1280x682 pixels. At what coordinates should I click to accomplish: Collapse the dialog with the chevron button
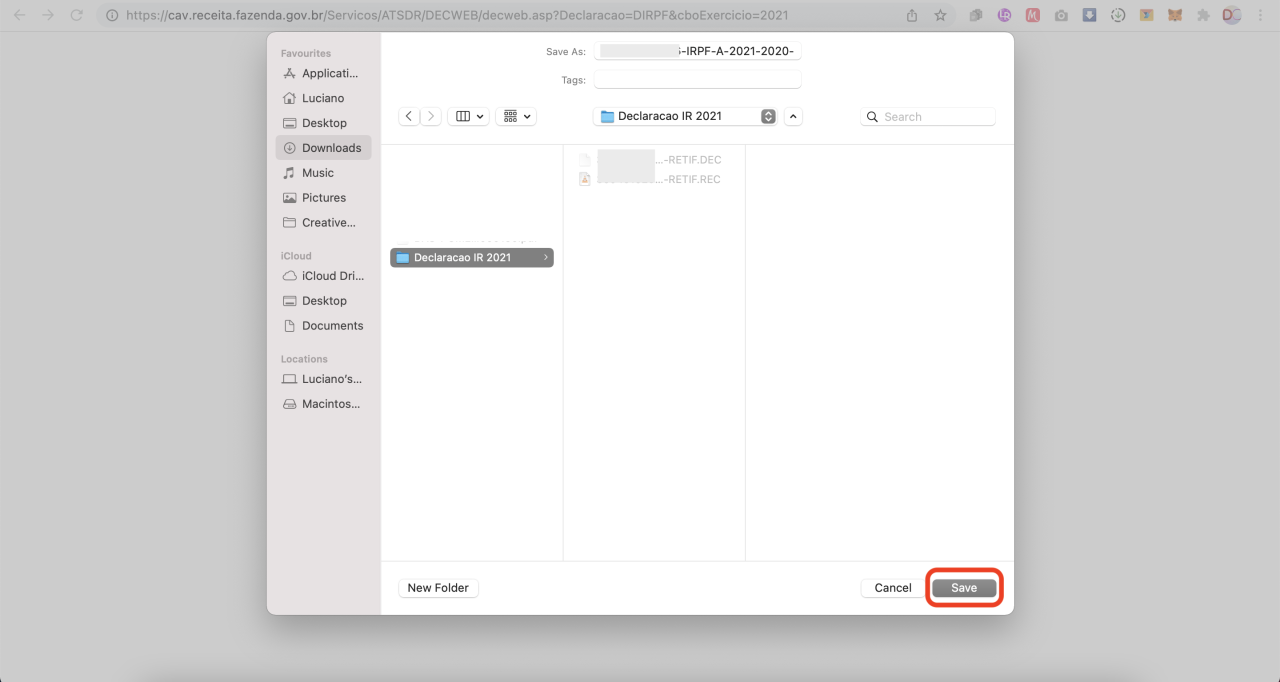point(793,116)
